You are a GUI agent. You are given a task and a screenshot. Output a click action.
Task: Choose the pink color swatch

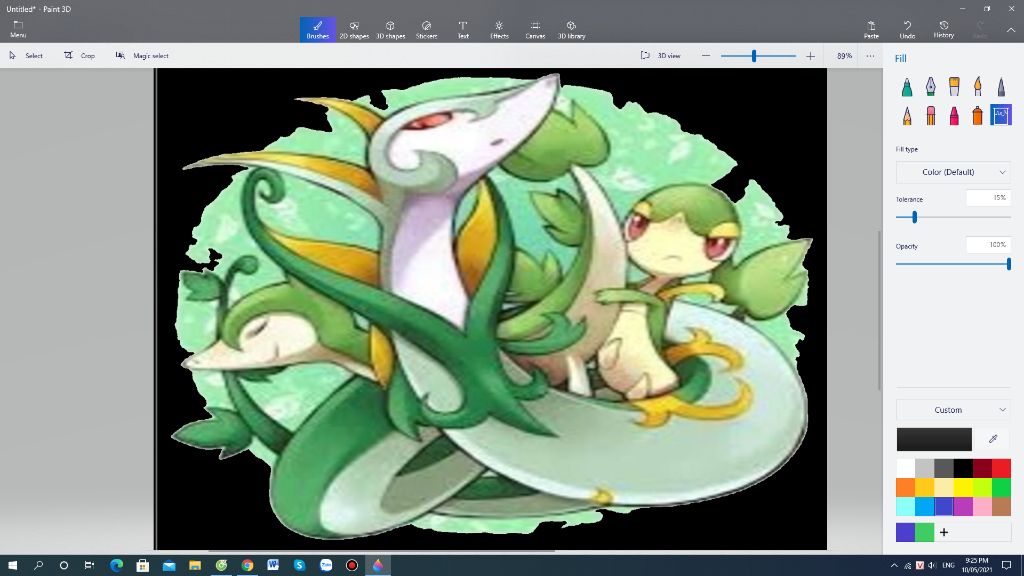click(x=982, y=506)
